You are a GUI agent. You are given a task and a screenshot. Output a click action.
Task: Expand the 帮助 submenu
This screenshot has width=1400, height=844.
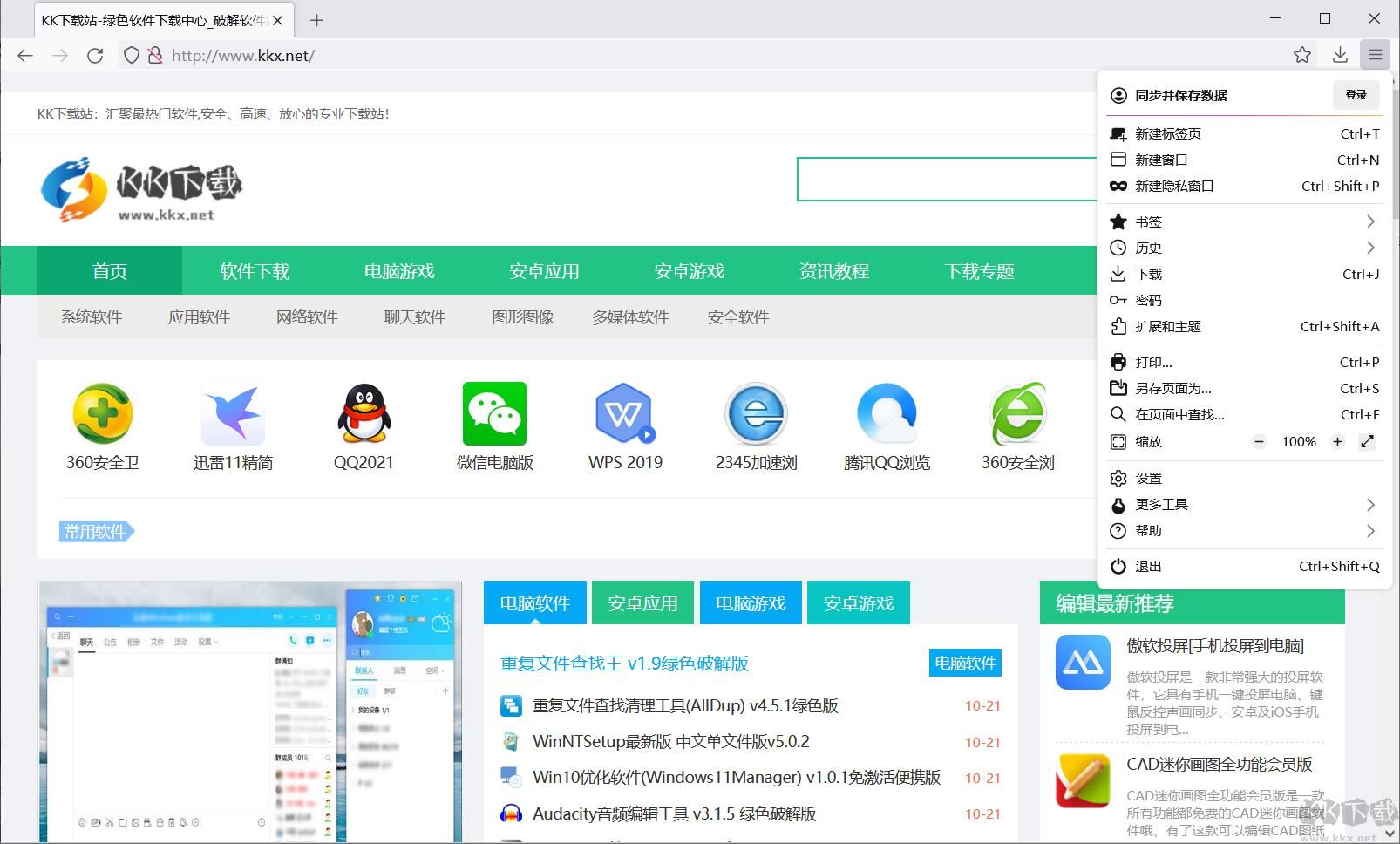coord(1244,530)
